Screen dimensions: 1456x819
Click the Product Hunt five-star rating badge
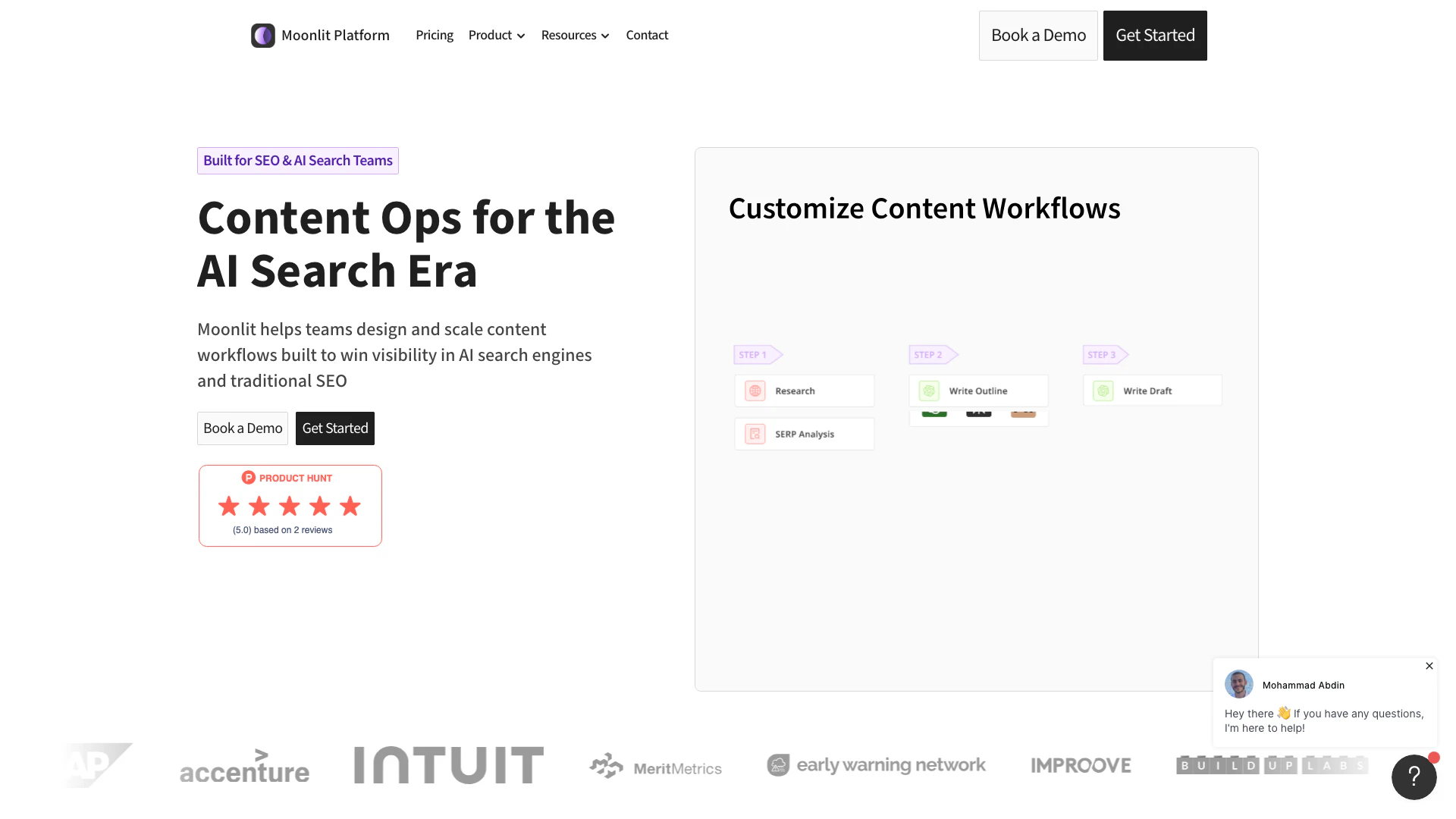[290, 507]
